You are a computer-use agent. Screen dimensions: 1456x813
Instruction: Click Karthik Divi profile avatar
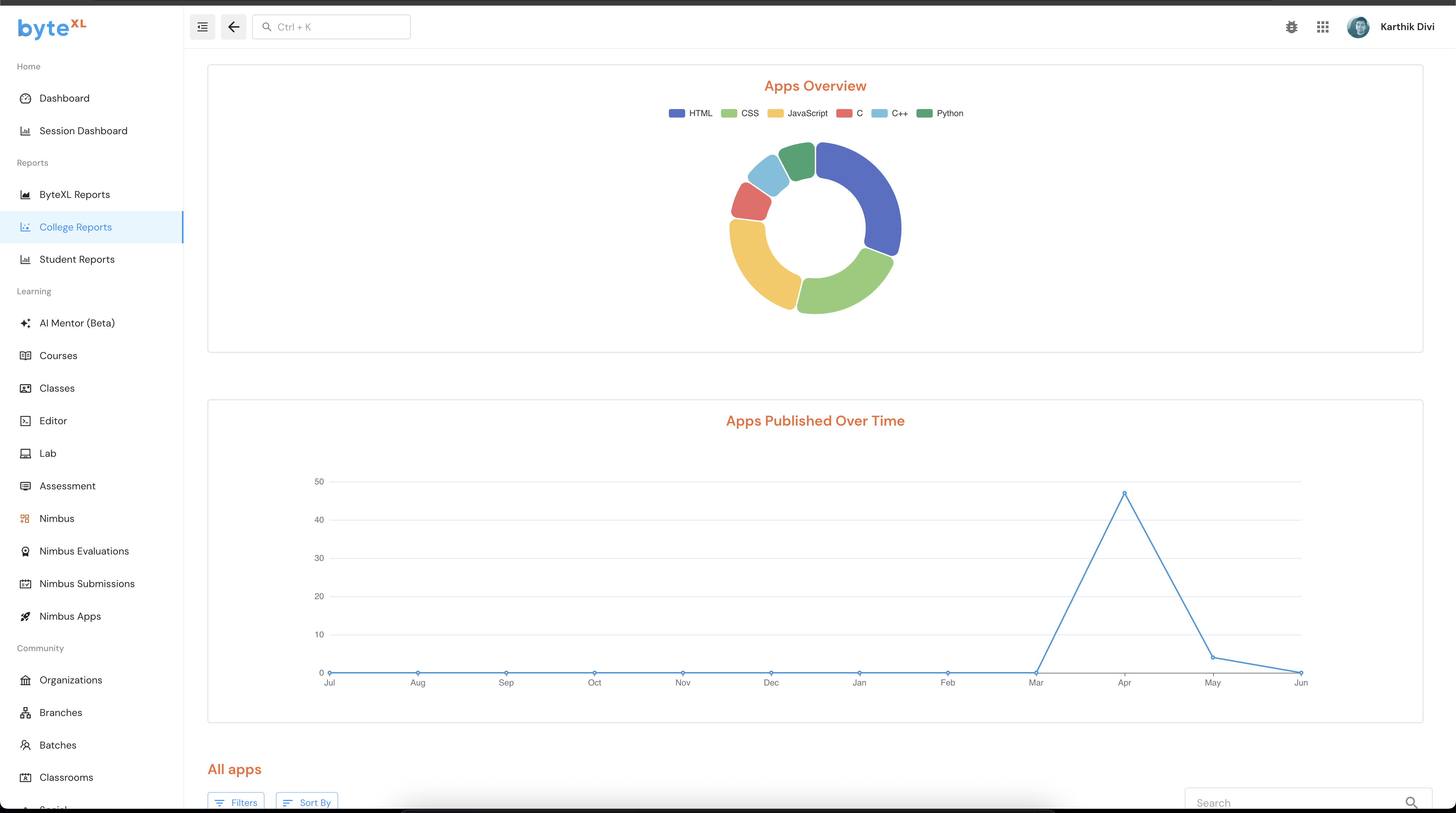point(1358,27)
